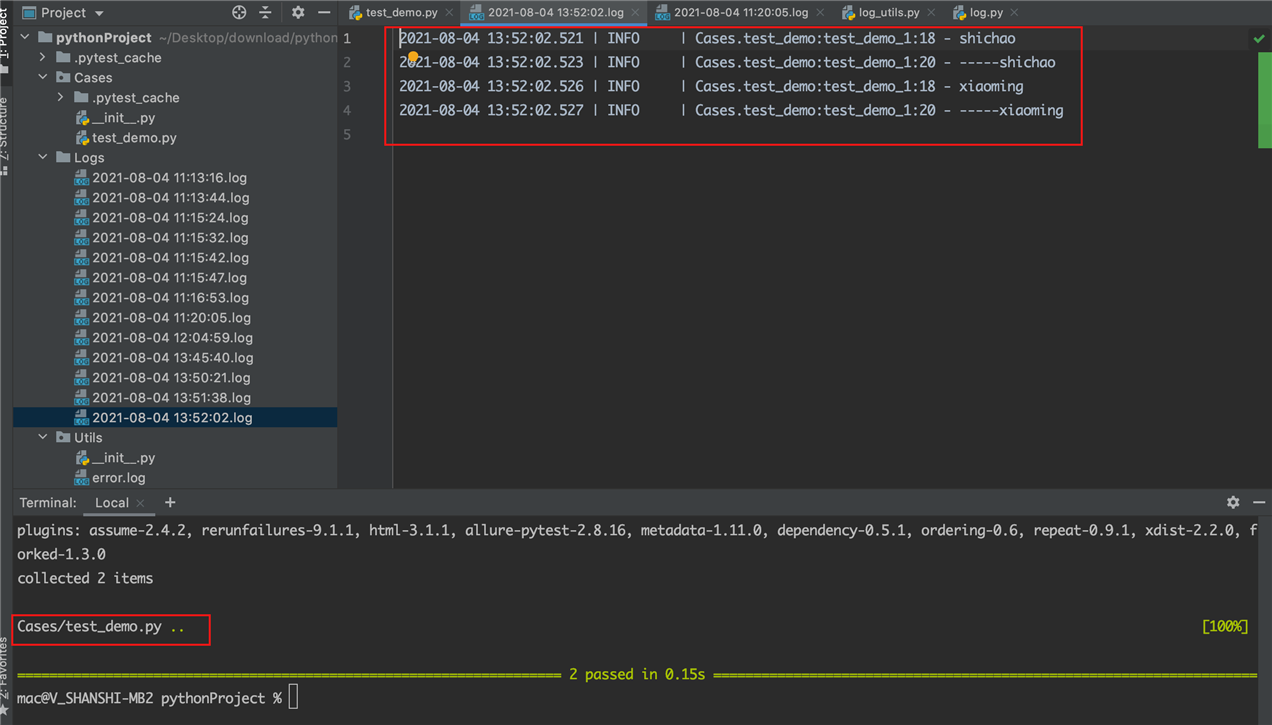Click 'collected 2 items' in terminal output
This screenshot has height=725, width=1272.
[x=85, y=578]
